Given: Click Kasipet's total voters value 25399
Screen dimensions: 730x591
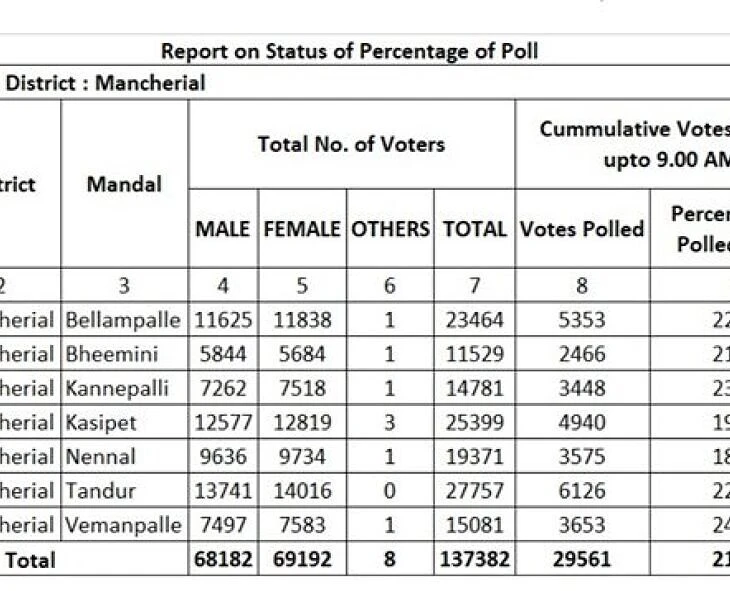Looking at the screenshot, I should click(x=475, y=423).
